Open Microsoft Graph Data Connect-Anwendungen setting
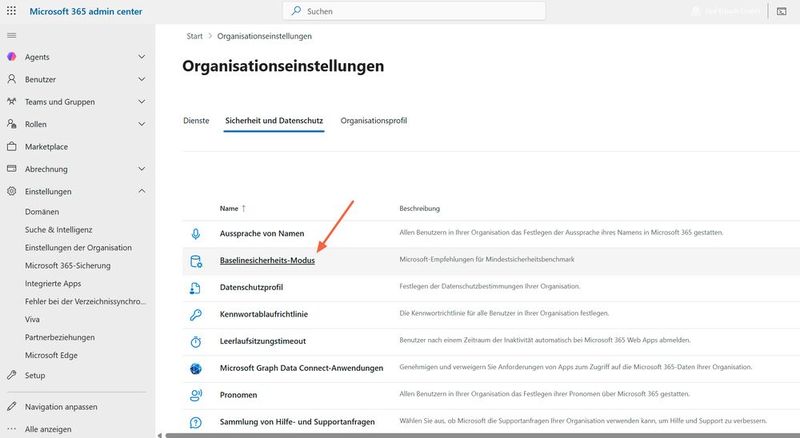The height and width of the screenshot is (438, 800). click(301, 368)
